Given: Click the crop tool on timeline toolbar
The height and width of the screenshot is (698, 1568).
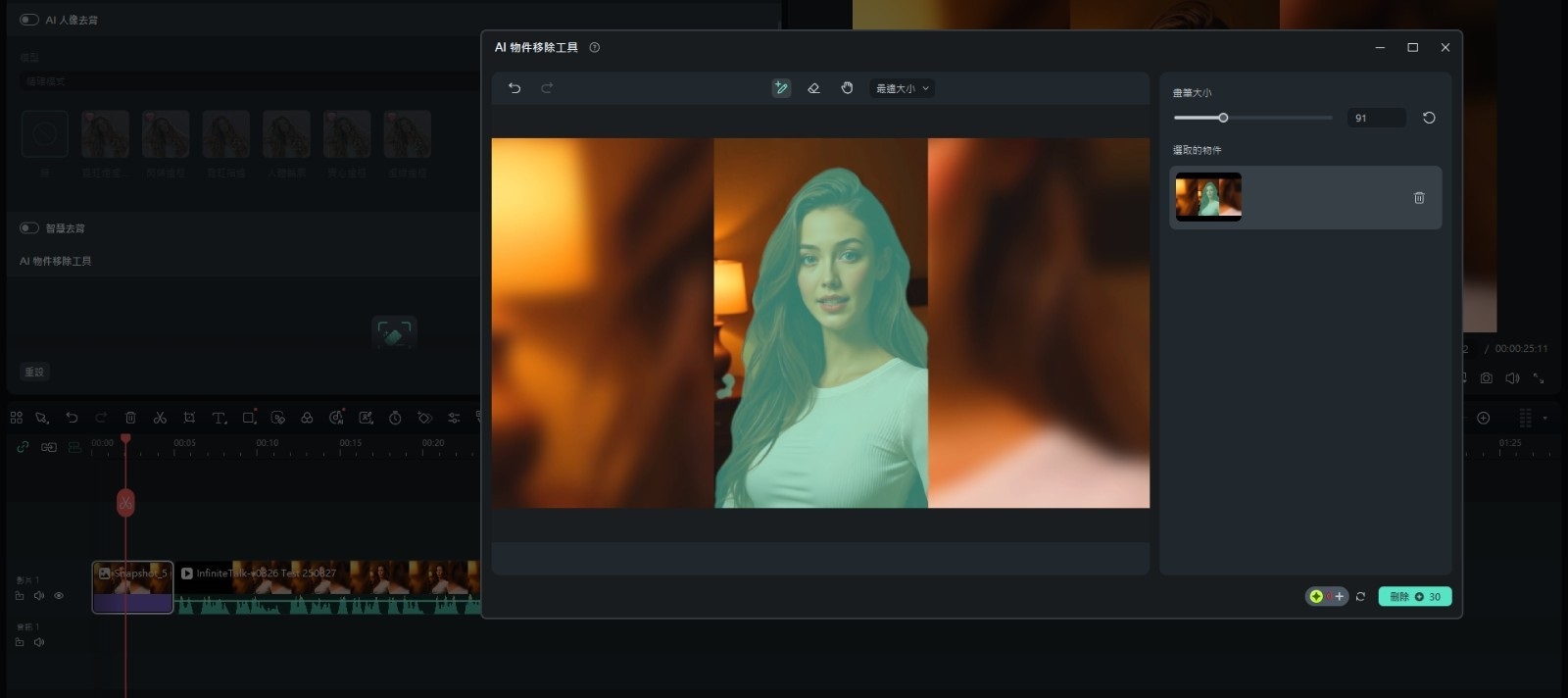Looking at the screenshot, I should pyautogui.click(x=189, y=418).
